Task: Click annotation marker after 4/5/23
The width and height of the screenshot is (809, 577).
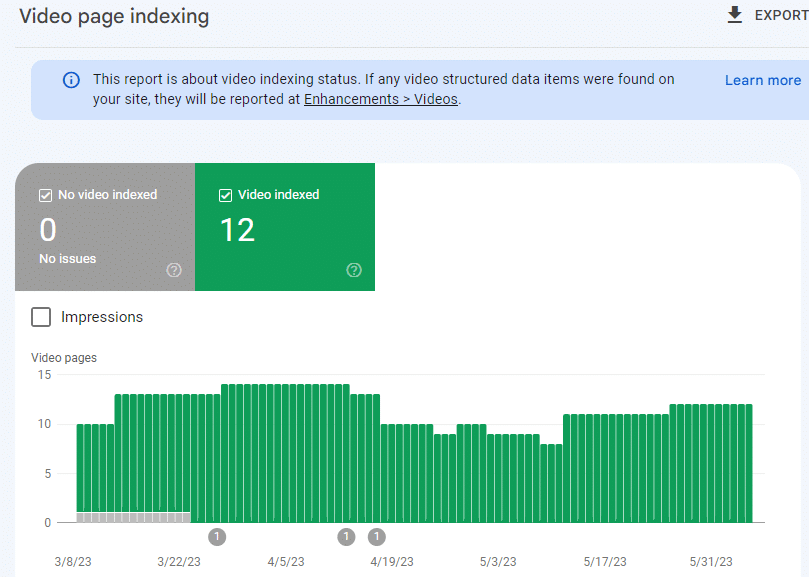Action: (346, 537)
